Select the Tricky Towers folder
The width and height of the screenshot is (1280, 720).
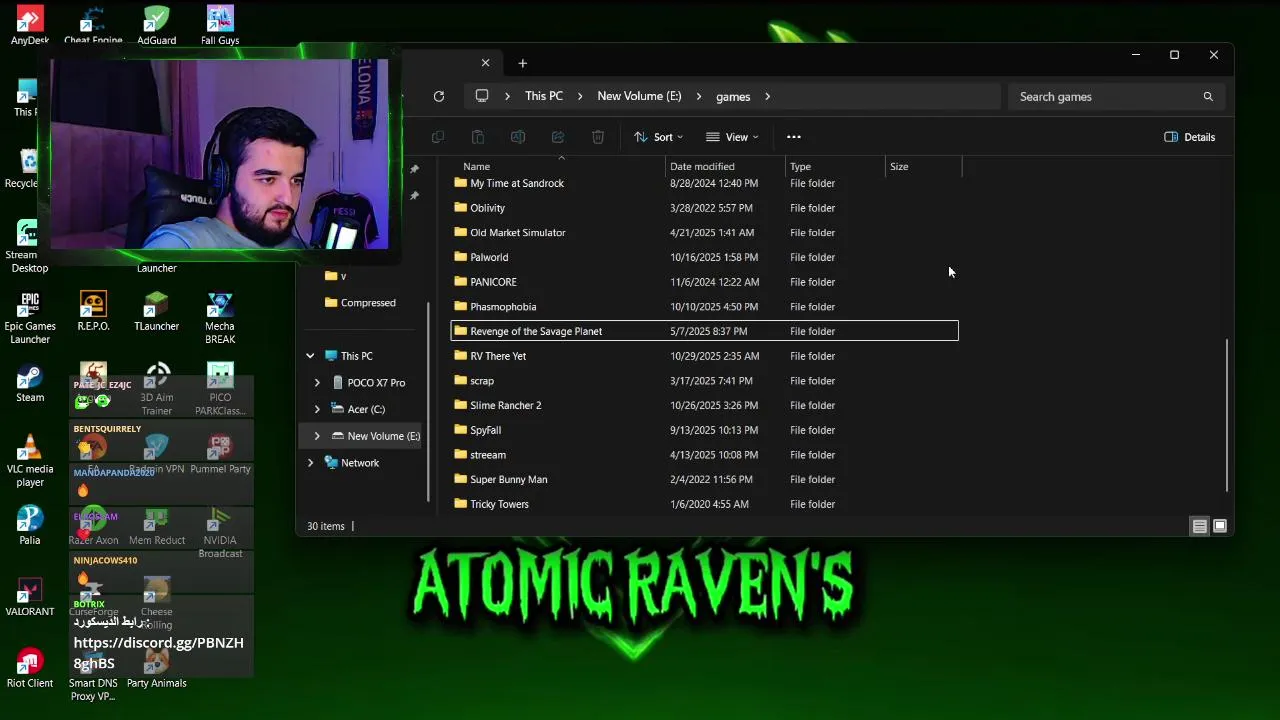click(705, 504)
